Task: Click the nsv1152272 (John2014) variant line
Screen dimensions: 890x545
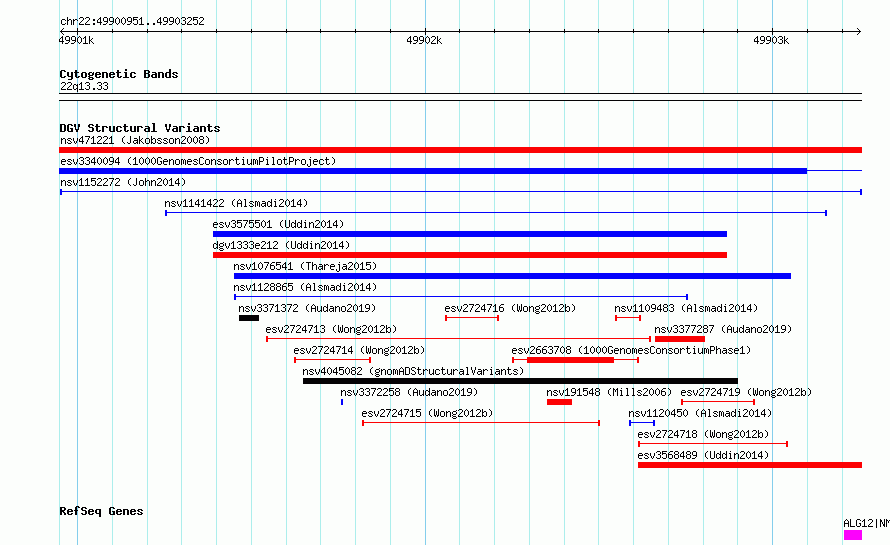Action: click(460, 192)
